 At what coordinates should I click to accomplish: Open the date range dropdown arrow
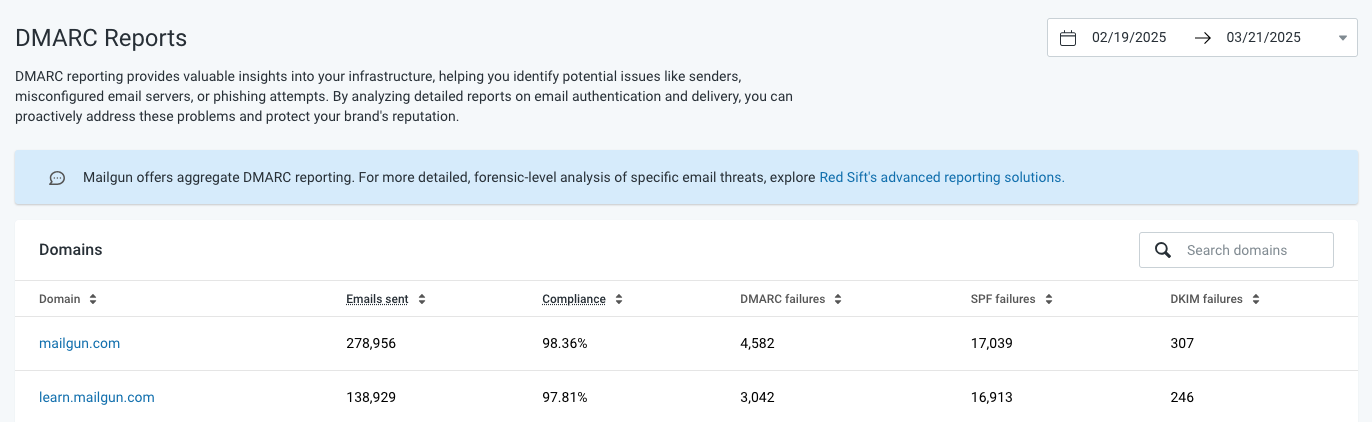(1342, 38)
